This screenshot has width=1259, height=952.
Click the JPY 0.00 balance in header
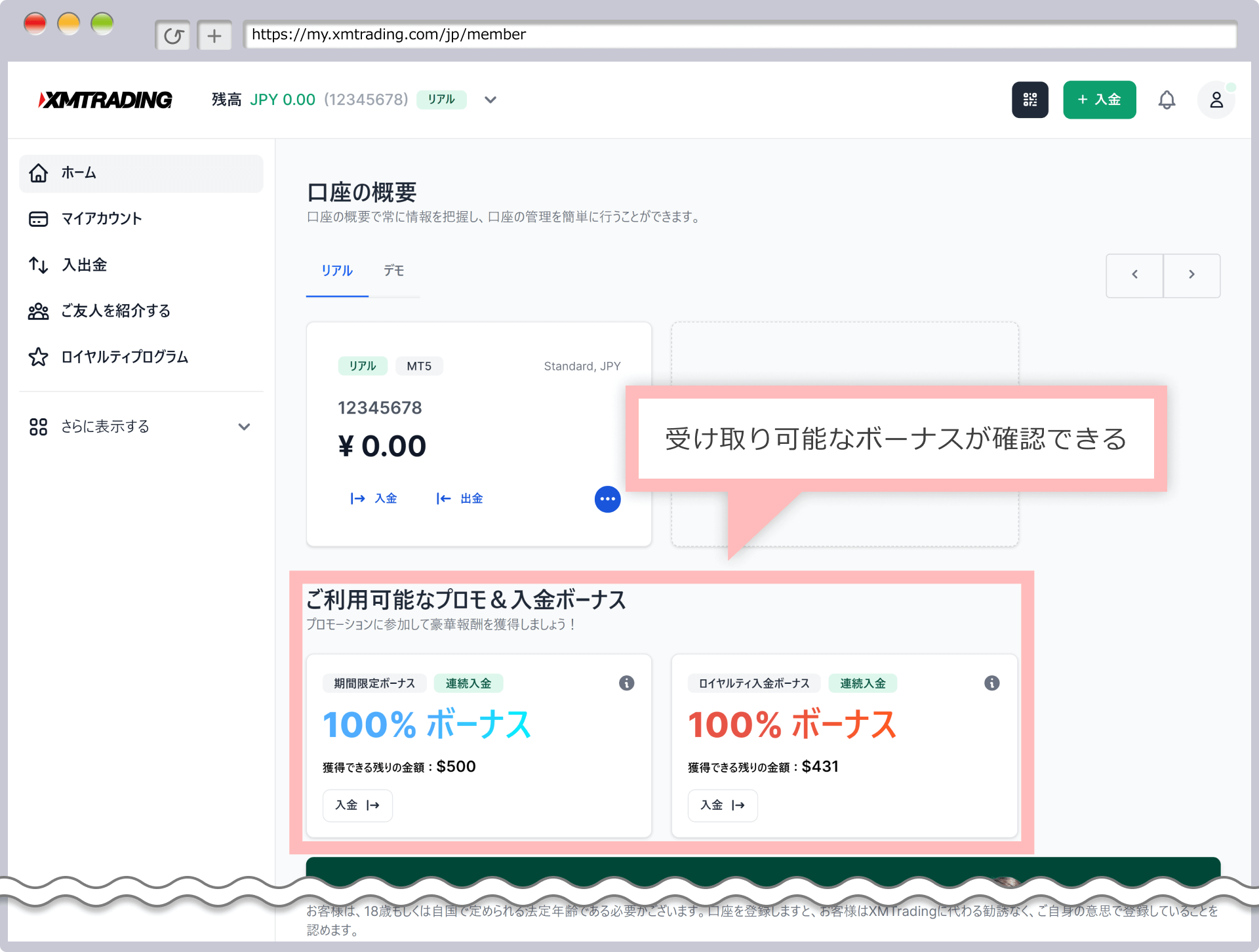coord(282,100)
